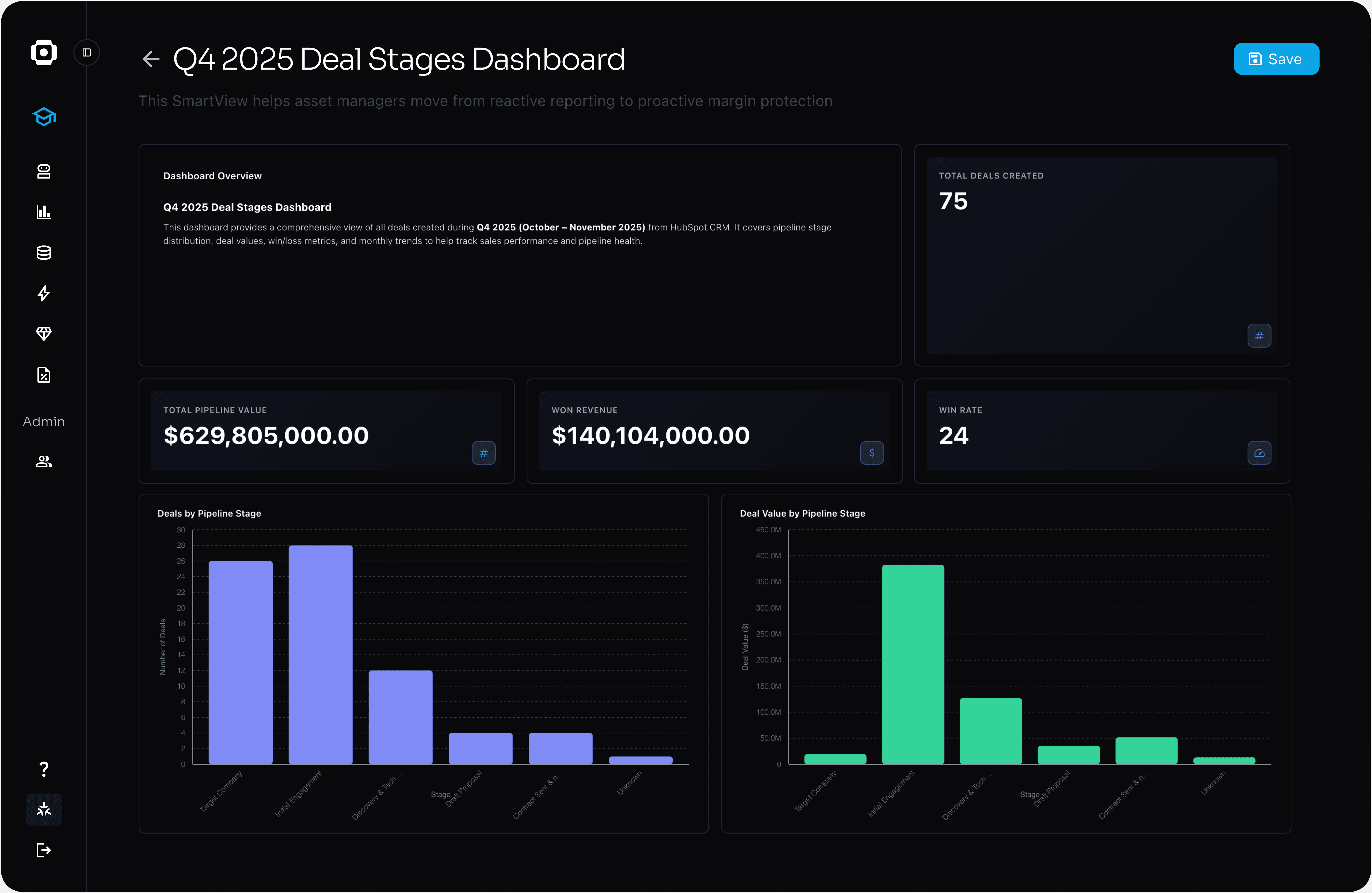
Task: Click the number badge on Total Deals Created
Action: click(1260, 336)
